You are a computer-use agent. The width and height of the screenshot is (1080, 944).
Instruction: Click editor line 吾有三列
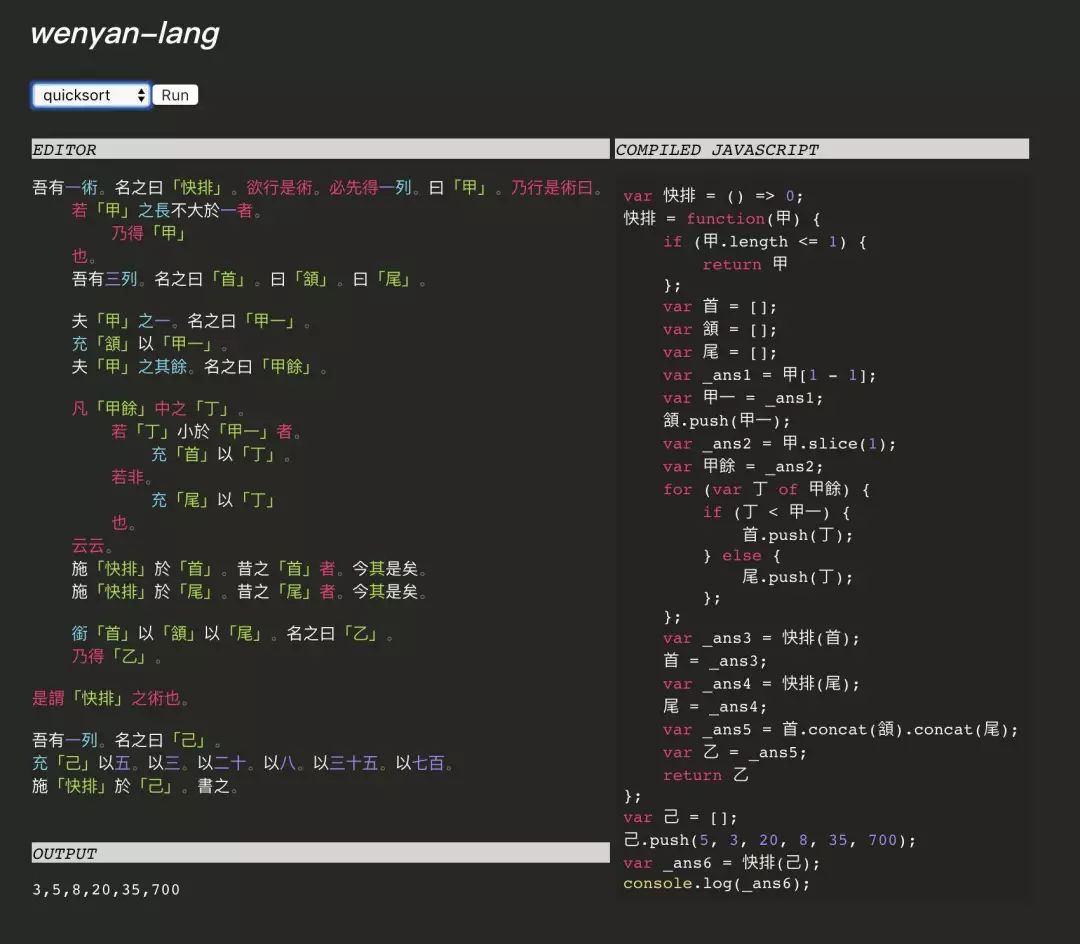coord(249,279)
